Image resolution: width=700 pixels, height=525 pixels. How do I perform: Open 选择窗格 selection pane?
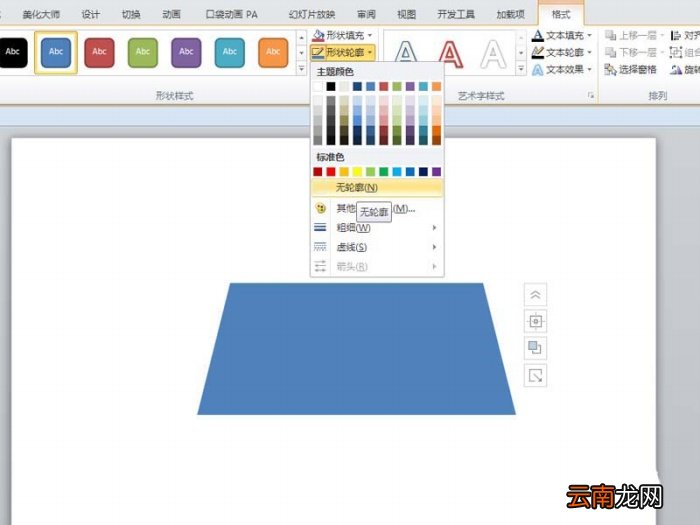630,70
